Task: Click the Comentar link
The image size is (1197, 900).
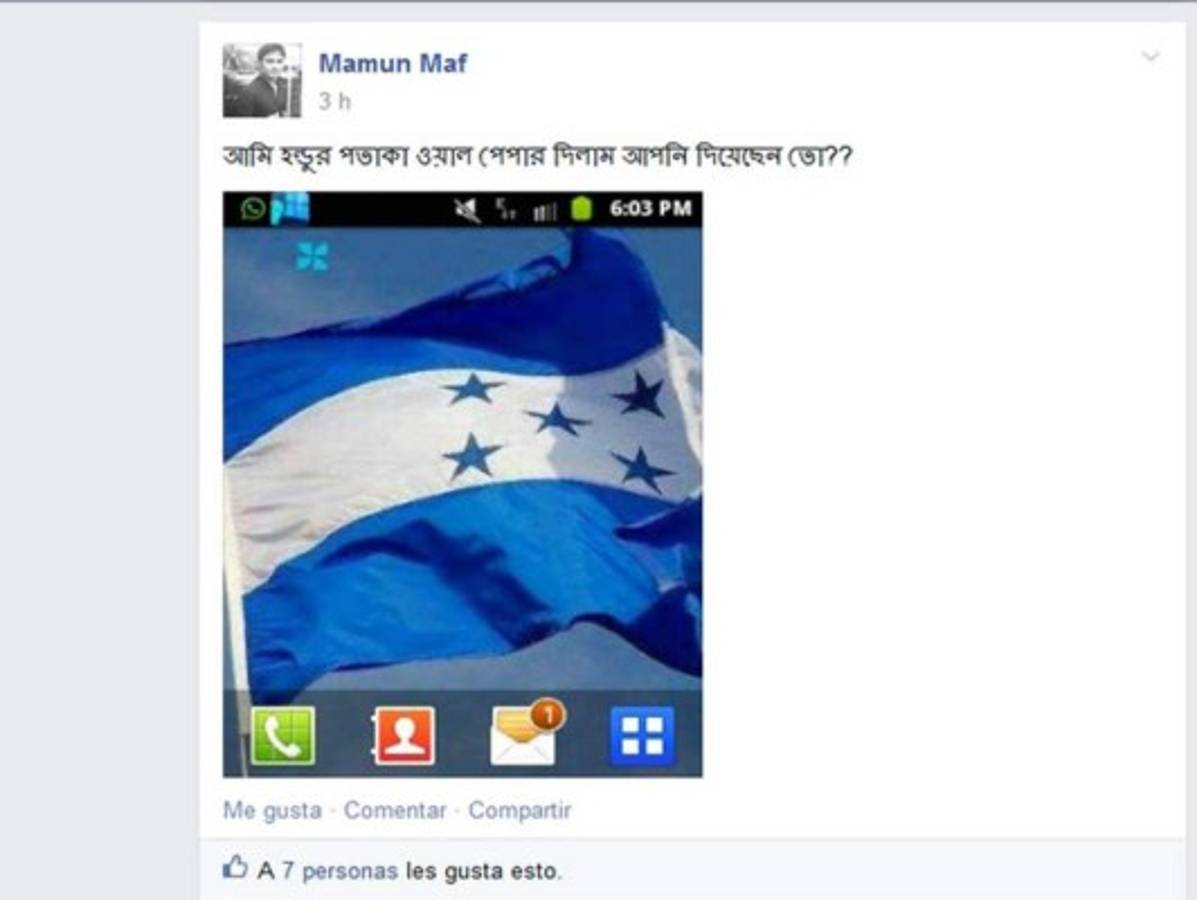Action: 395,810
